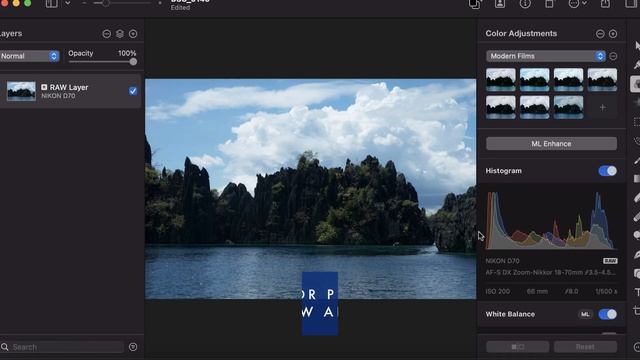Click the ML Enhance button
640x360 pixels.
(551, 144)
